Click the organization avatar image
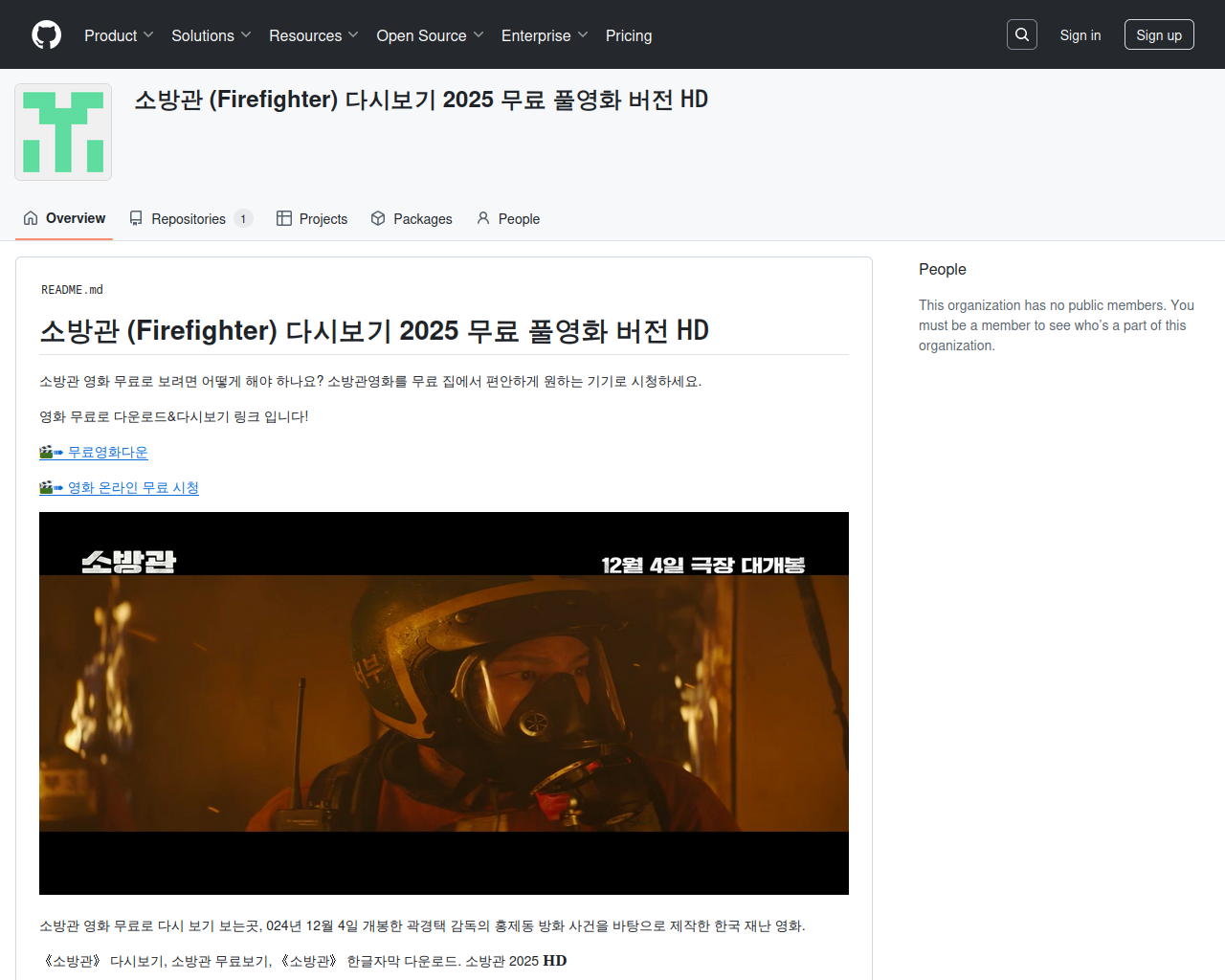Screen dimensions: 1225x980 [63, 132]
